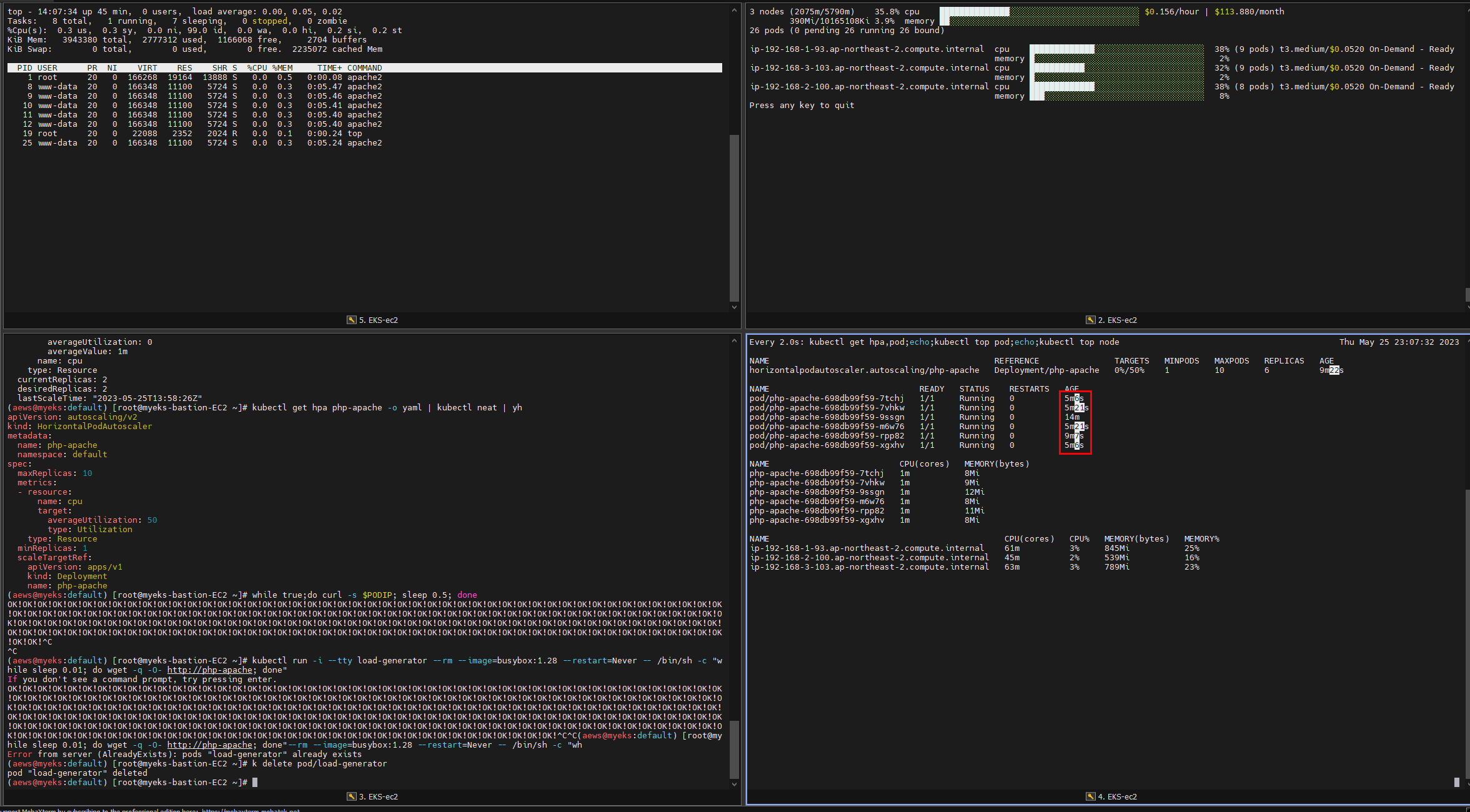Click scrollbar thumb of the top process pane

pos(734,217)
